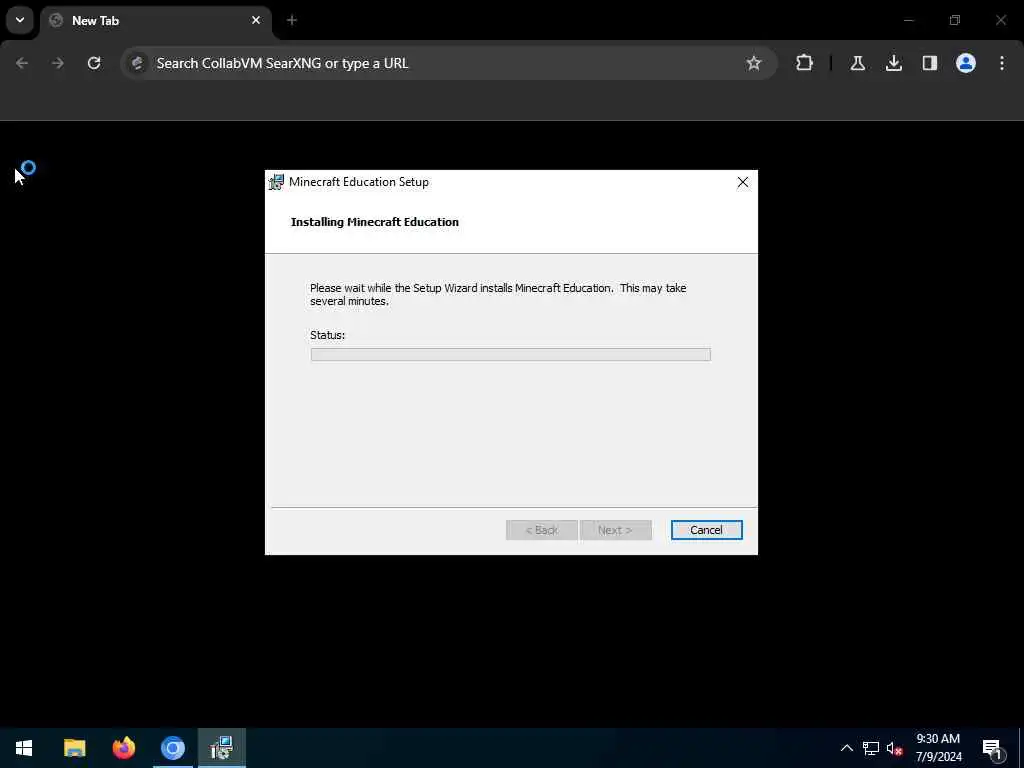Open the clock showing 9:30 AM
Image resolution: width=1024 pixels, height=768 pixels.
click(x=938, y=748)
